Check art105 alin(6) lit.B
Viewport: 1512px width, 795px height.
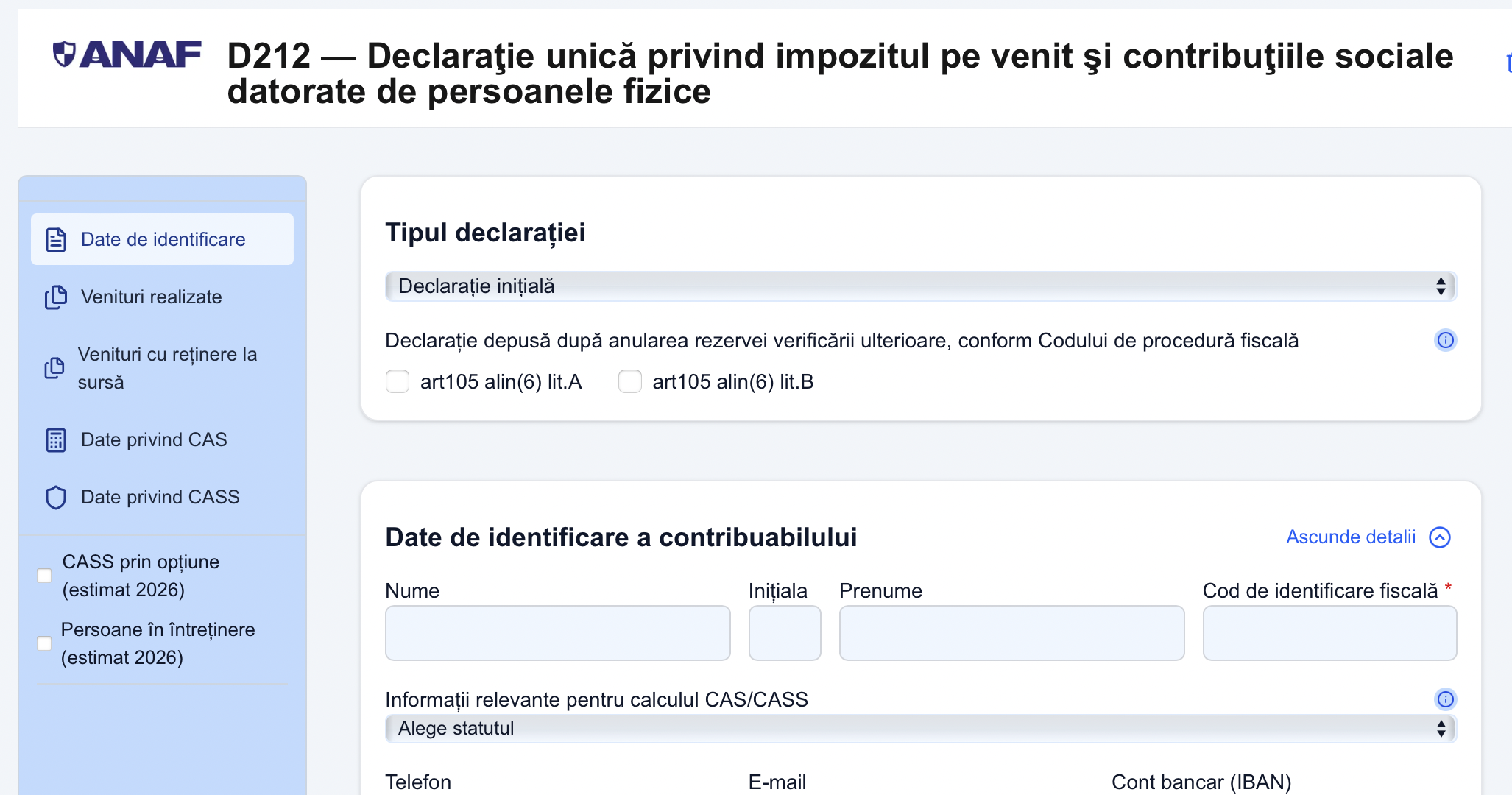[630, 381]
